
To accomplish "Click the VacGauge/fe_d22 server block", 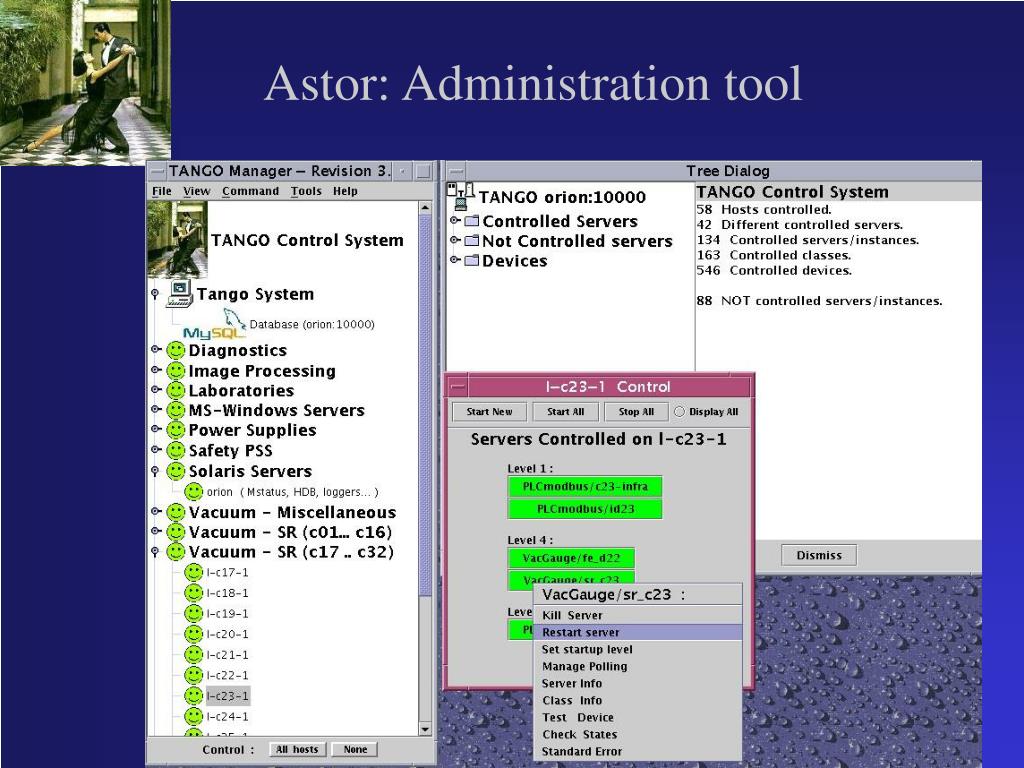I will click(x=571, y=558).
